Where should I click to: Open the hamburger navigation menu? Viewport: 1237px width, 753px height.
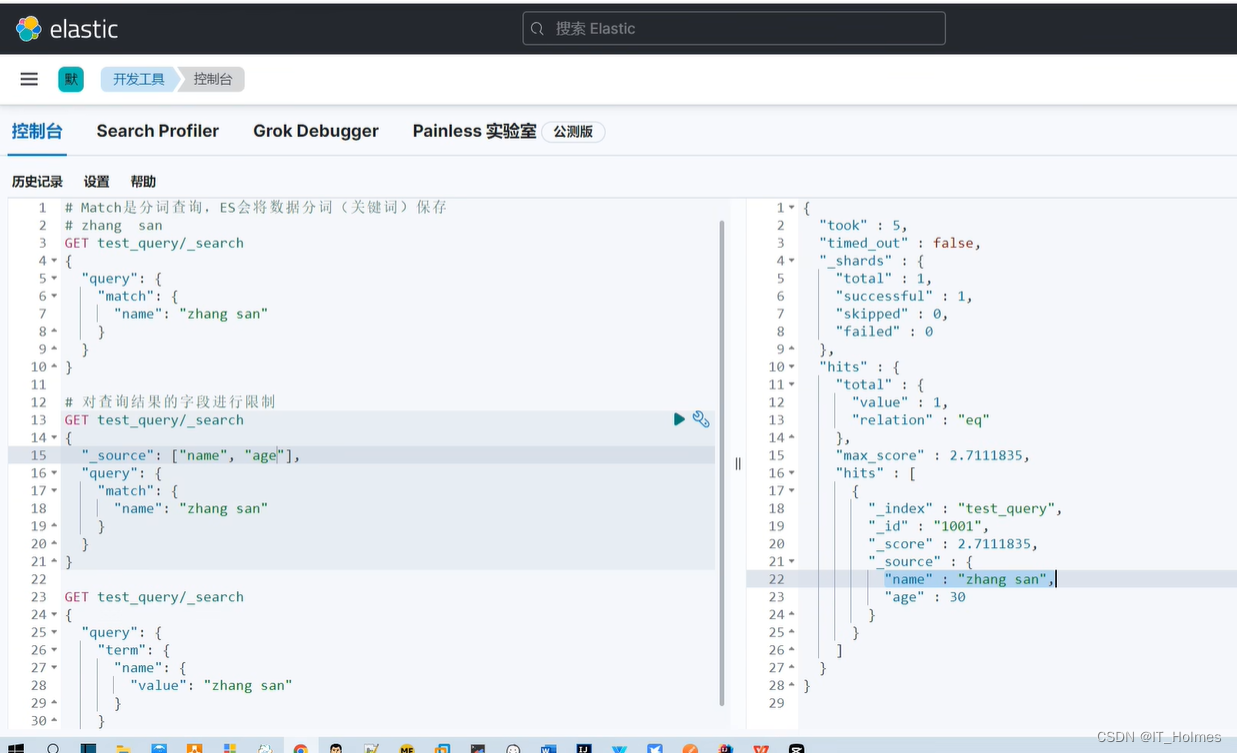pos(29,79)
